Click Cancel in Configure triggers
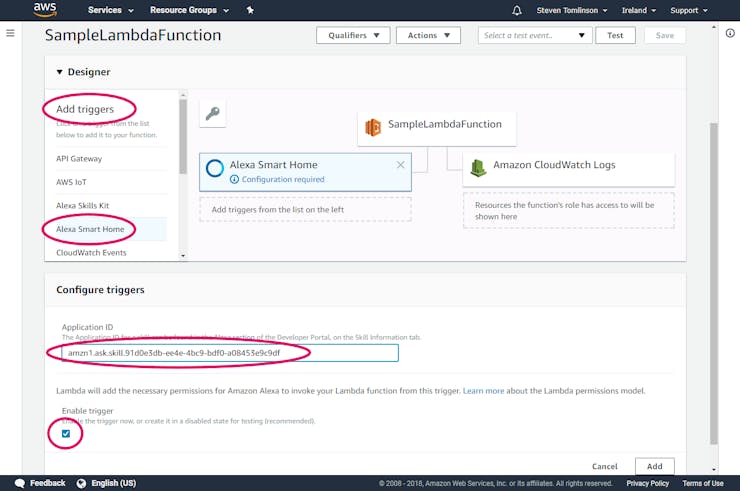This screenshot has height=491, width=740. 605,466
